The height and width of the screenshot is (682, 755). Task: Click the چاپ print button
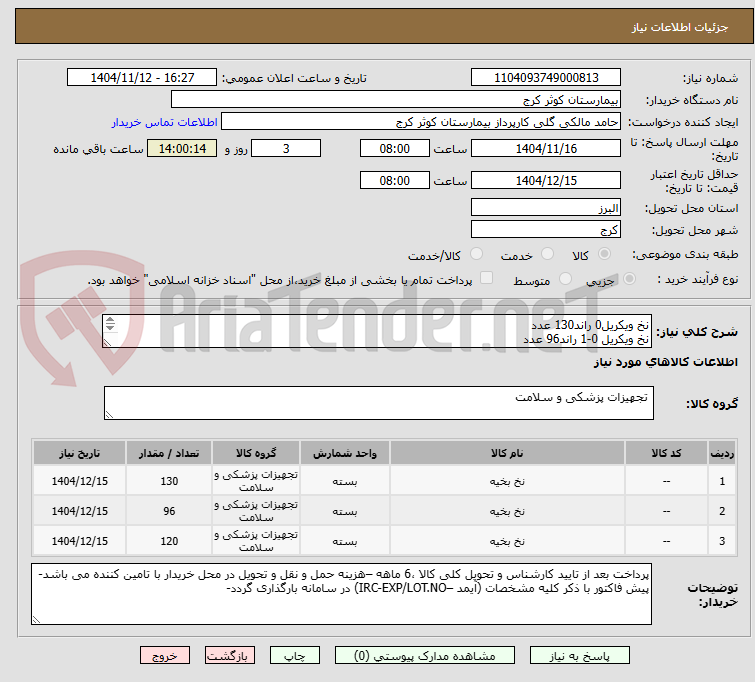pos(295,656)
